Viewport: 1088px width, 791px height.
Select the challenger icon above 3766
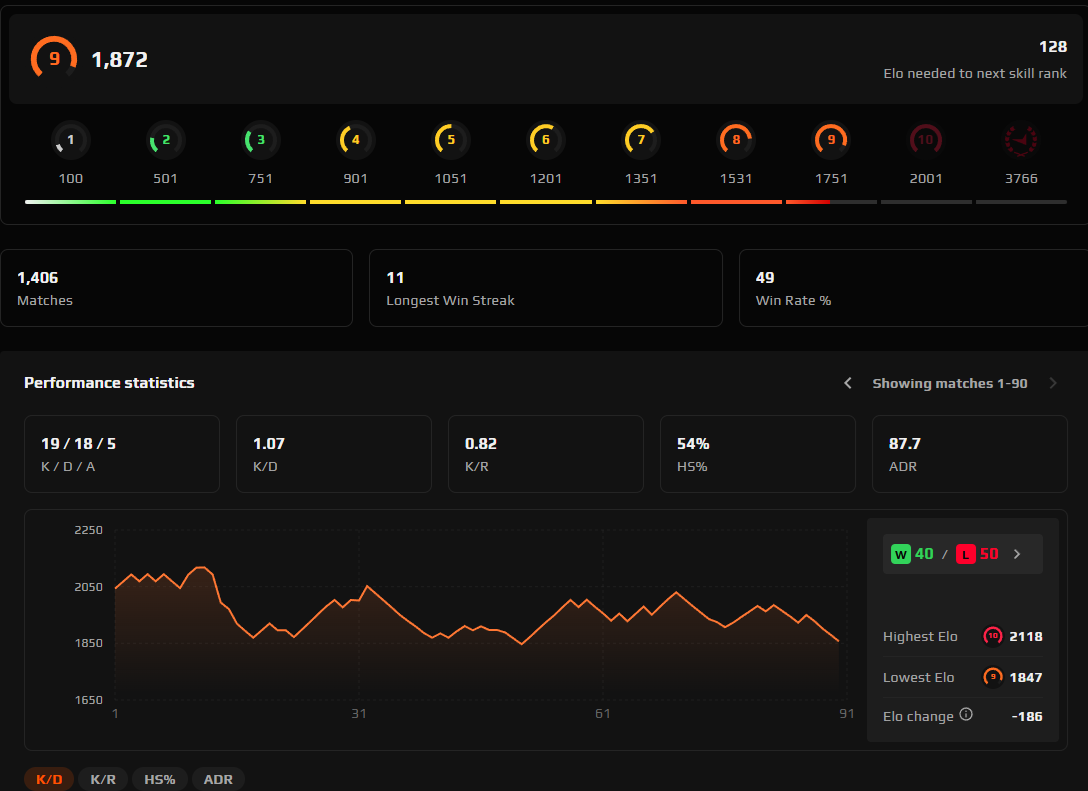[x=1021, y=140]
